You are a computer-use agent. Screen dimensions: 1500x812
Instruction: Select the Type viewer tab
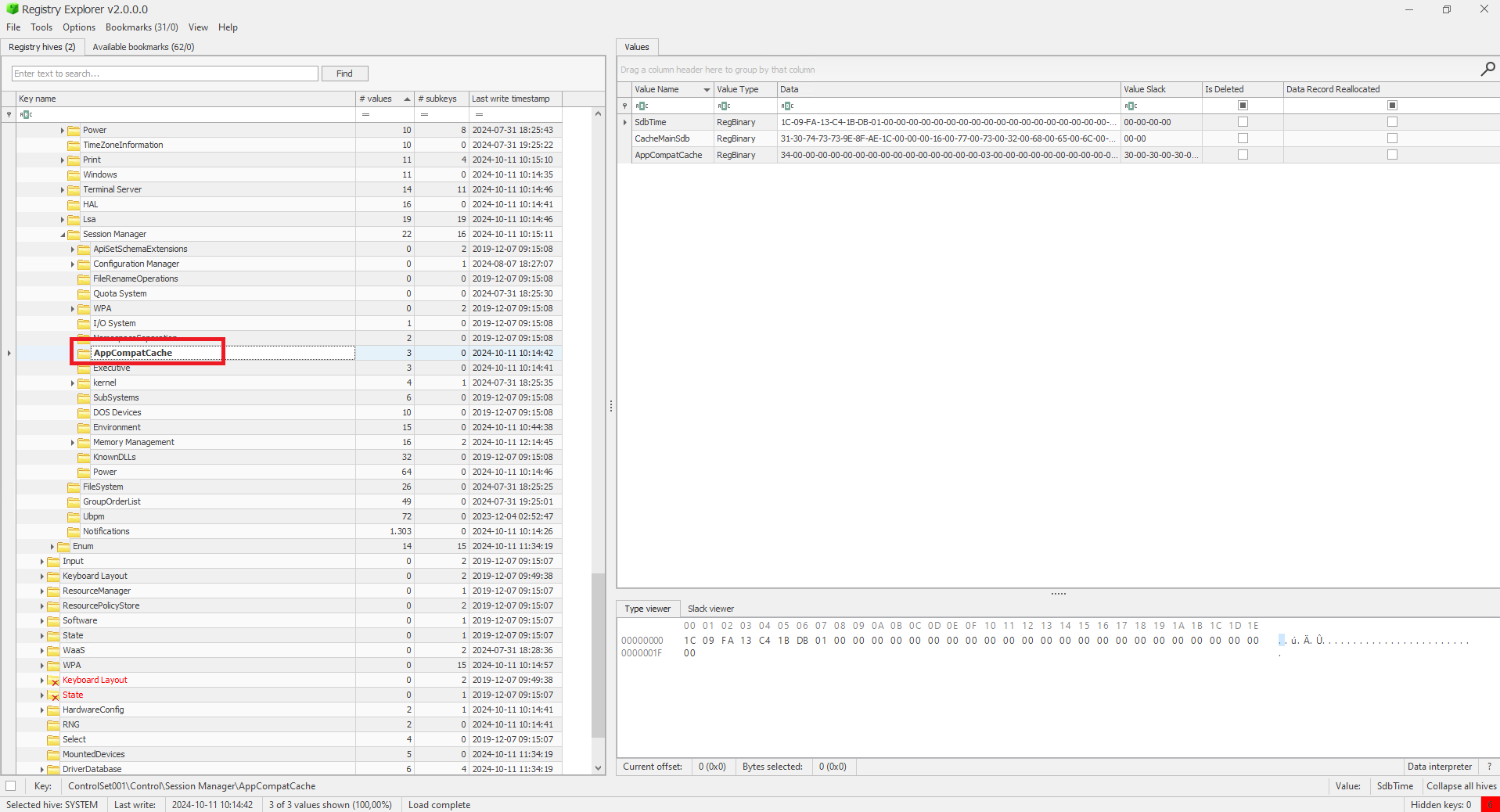(x=647, y=609)
